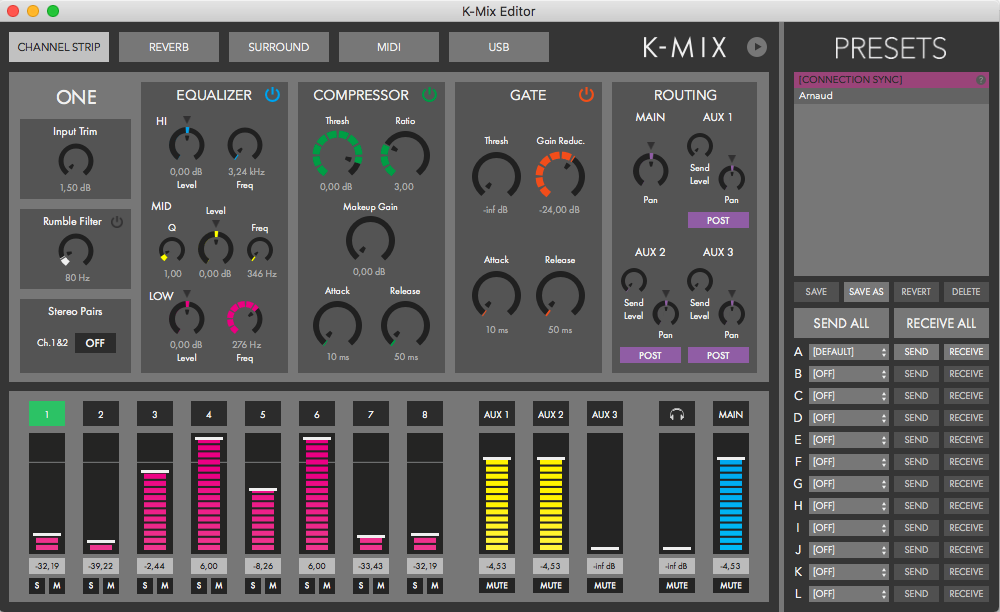Switch to the REVERB tab
Viewport: 1000px width, 612px height.
tap(168, 46)
